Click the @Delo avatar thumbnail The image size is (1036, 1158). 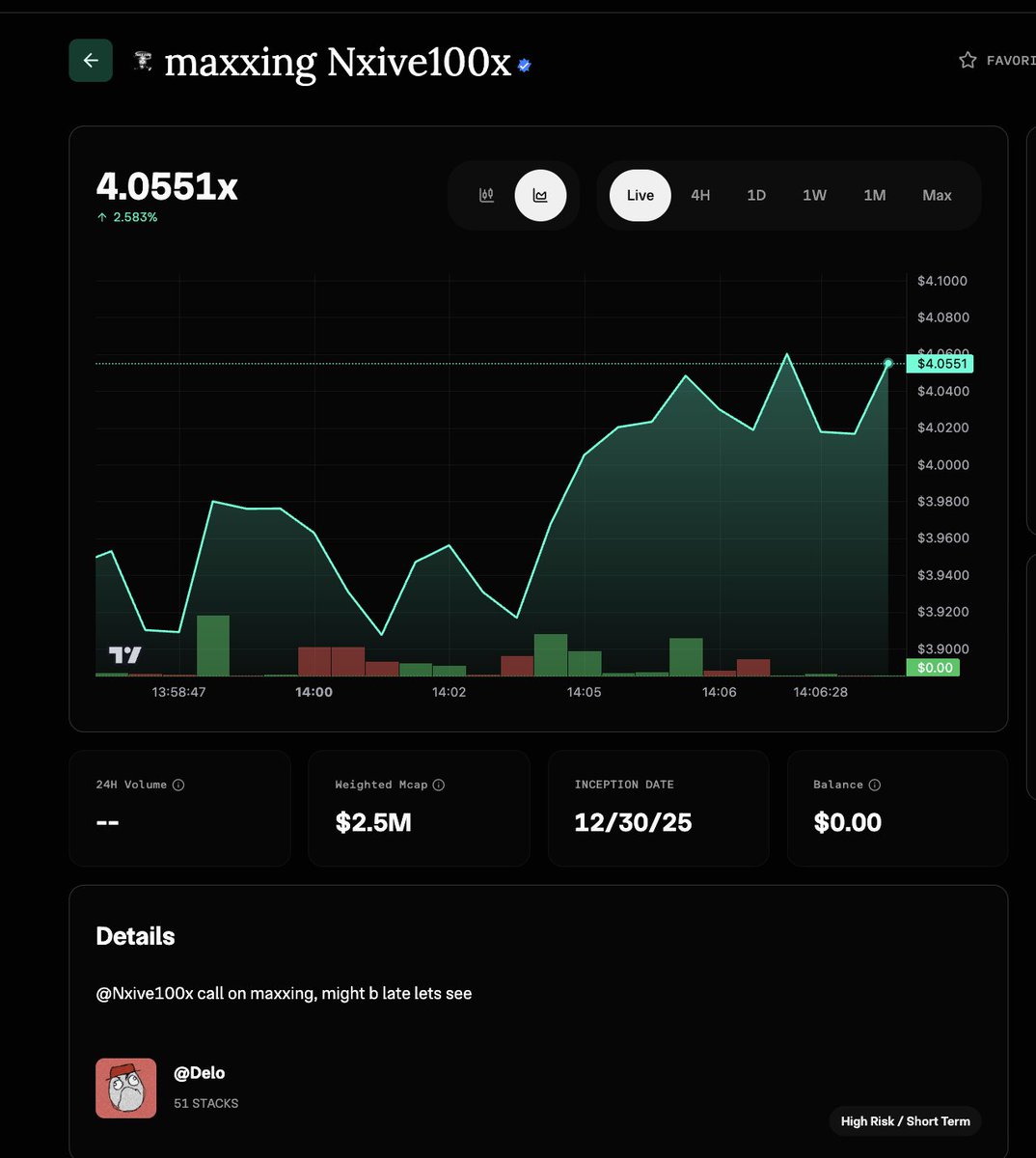click(x=125, y=1088)
